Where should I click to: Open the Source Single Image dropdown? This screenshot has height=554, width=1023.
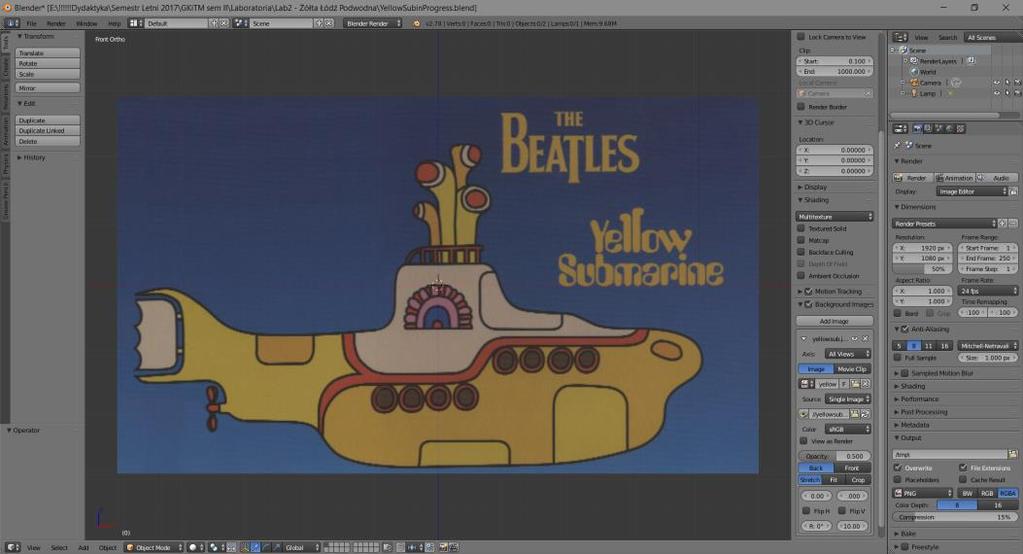[x=848, y=399]
